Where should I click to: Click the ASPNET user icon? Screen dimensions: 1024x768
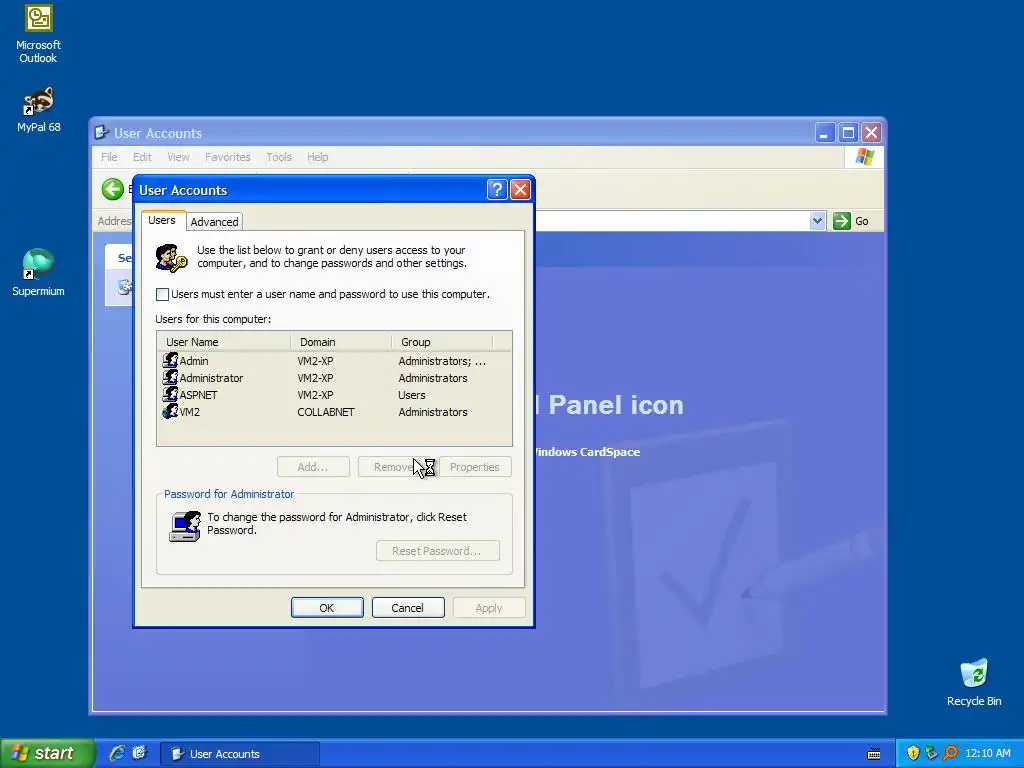170,394
